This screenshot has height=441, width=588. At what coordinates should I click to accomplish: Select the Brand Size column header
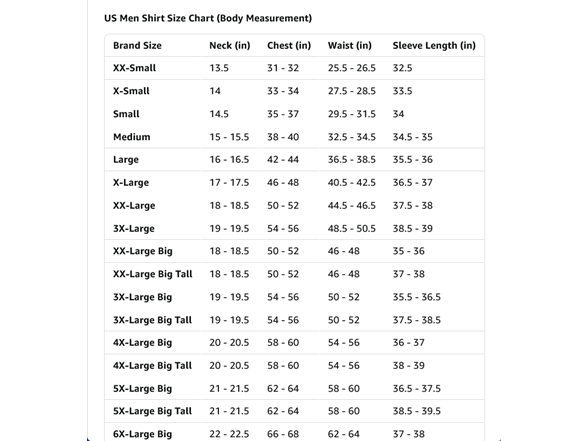137,45
